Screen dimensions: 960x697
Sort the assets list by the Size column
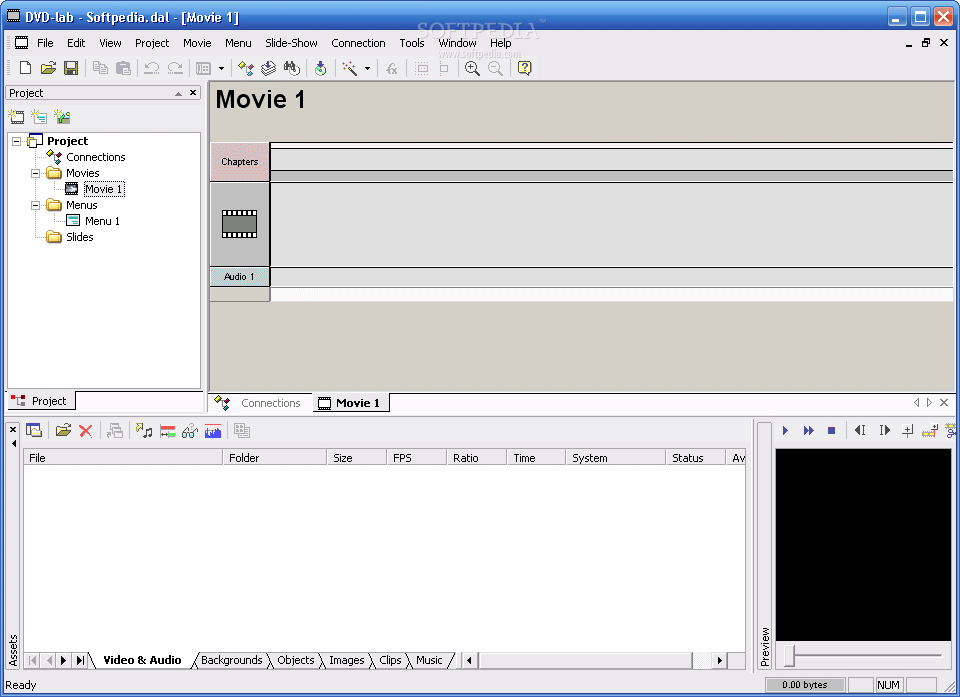356,458
